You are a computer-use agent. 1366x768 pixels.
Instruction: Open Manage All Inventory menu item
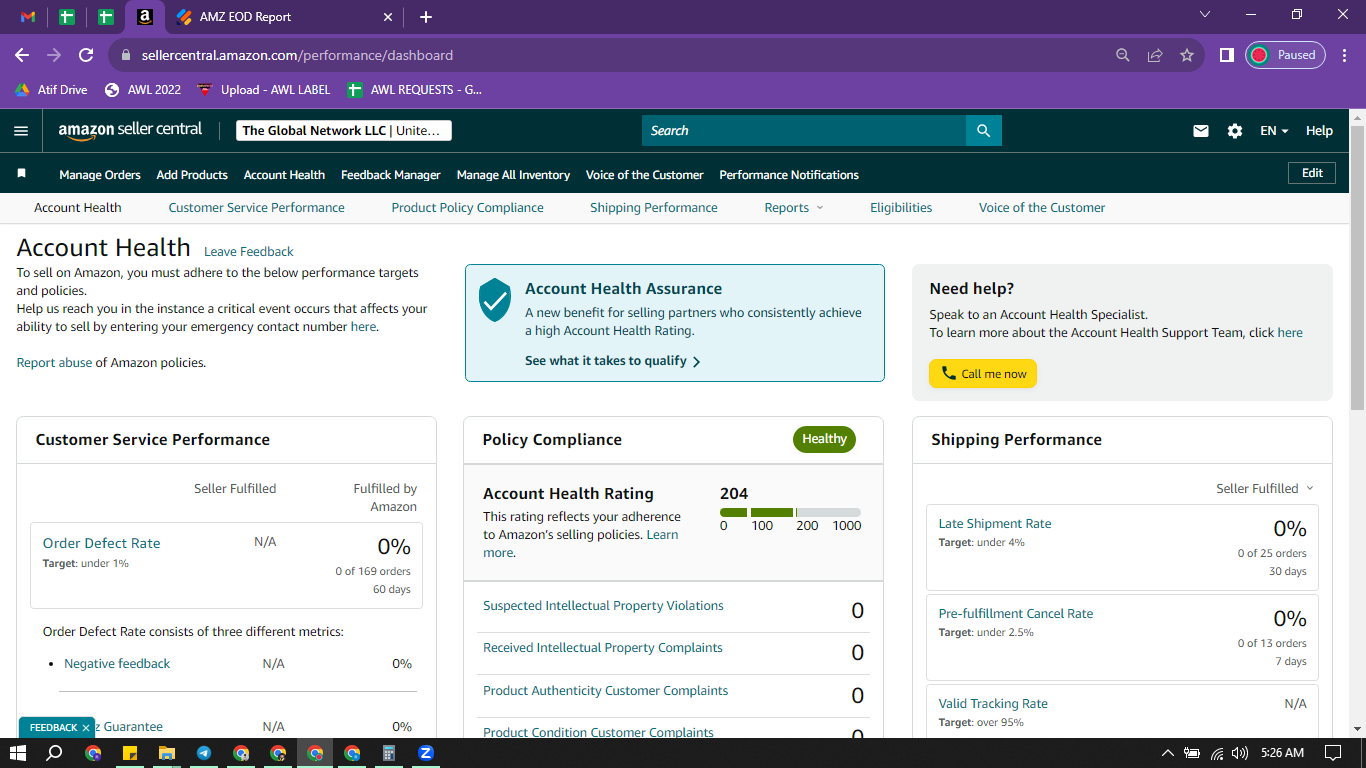pyautogui.click(x=513, y=175)
